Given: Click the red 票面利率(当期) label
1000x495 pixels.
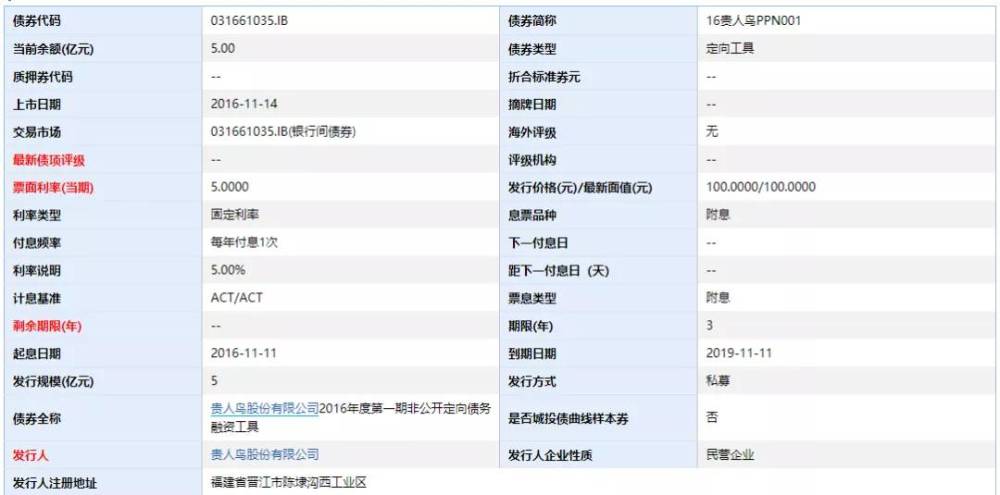Looking at the screenshot, I should [x=53, y=188].
